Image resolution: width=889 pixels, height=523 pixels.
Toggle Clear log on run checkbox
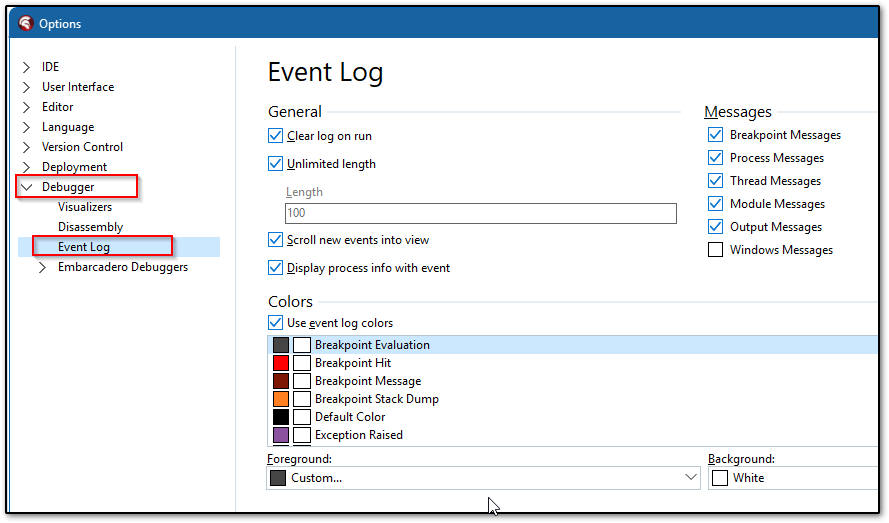coord(276,136)
